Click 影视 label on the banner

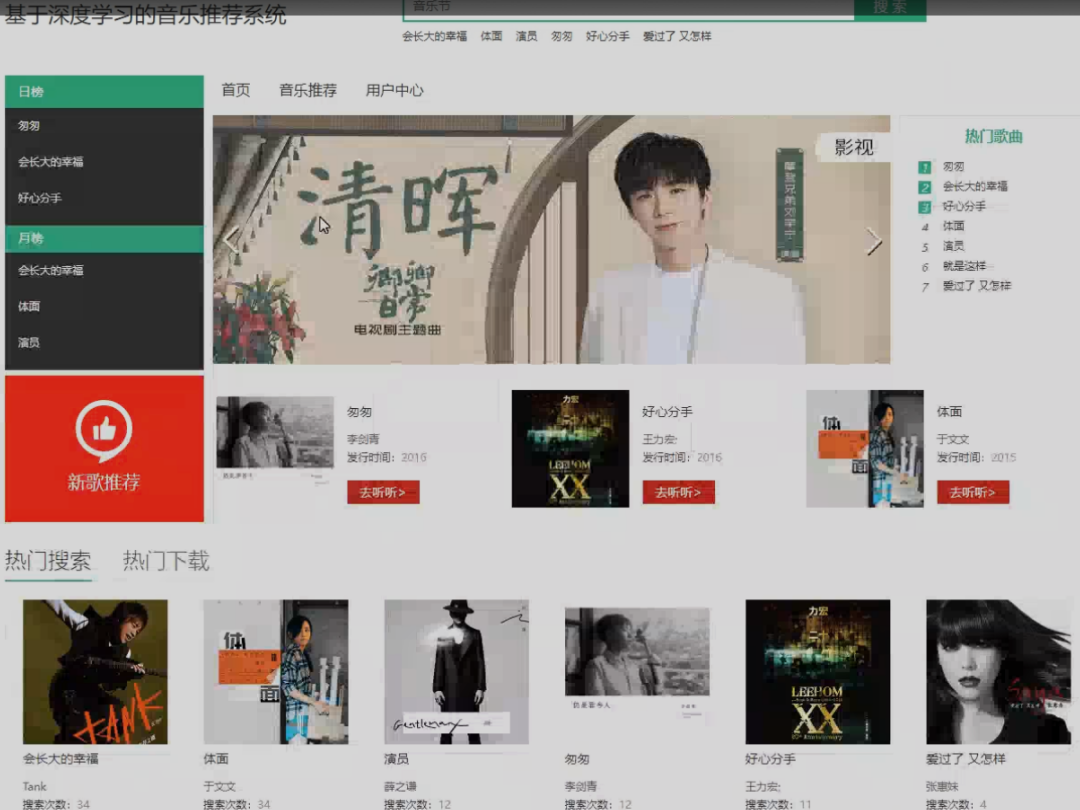pos(853,147)
